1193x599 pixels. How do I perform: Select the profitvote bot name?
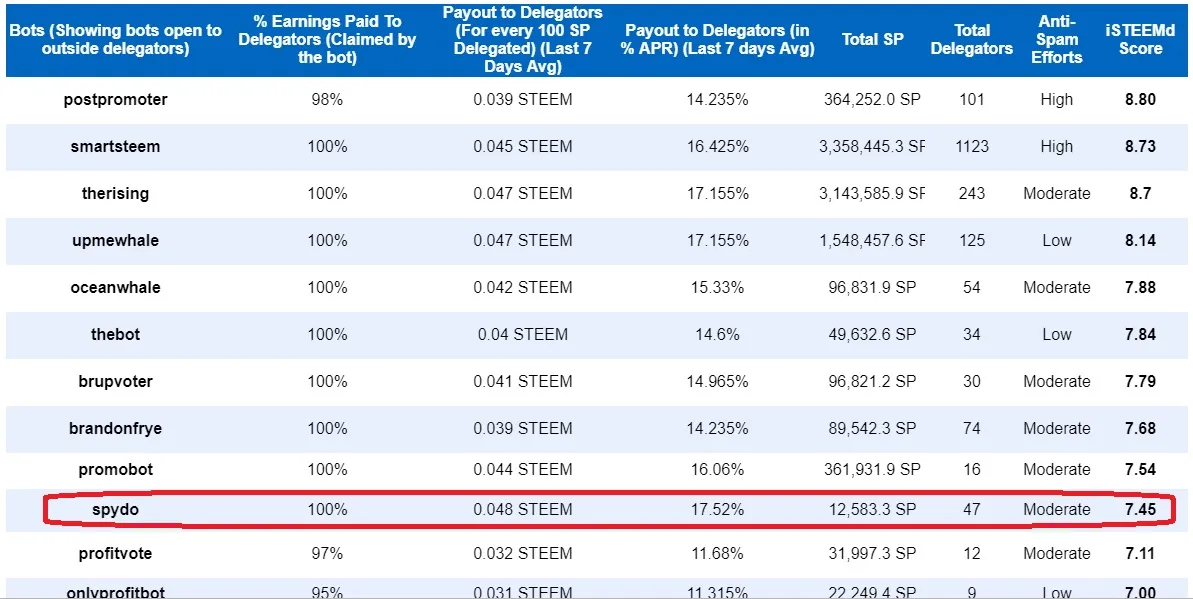(x=116, y=553)
